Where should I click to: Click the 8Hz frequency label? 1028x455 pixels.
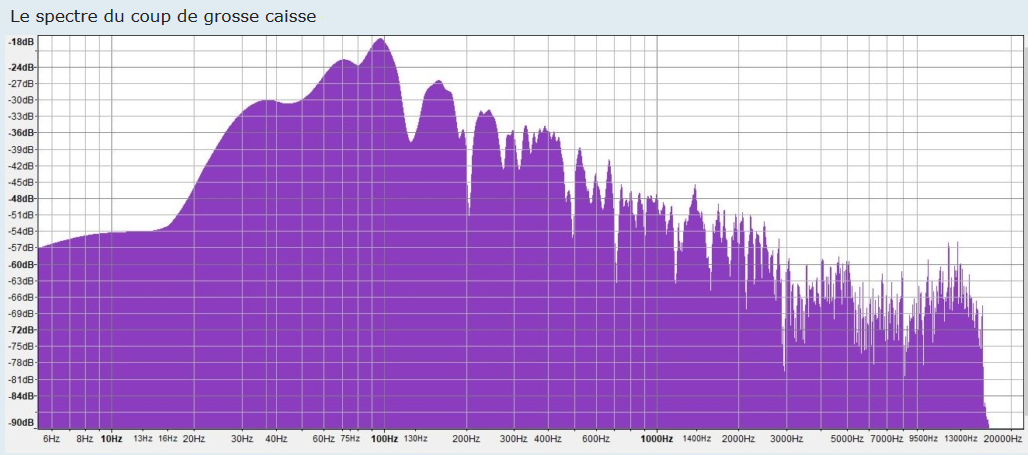pyautogui.click(x=85, y=438)
